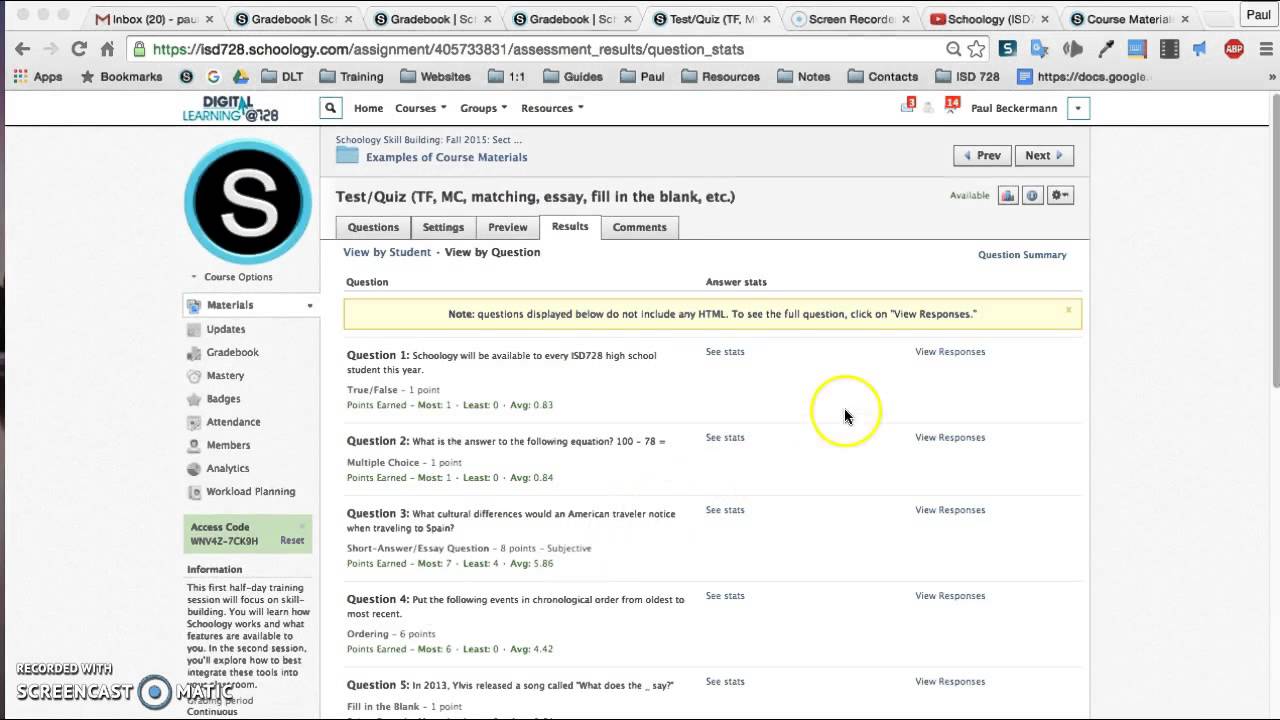This screenshot has height=720, width=1280.
Task: Click the Workload Planning sidebar icon
Action: tap(194, 491)
